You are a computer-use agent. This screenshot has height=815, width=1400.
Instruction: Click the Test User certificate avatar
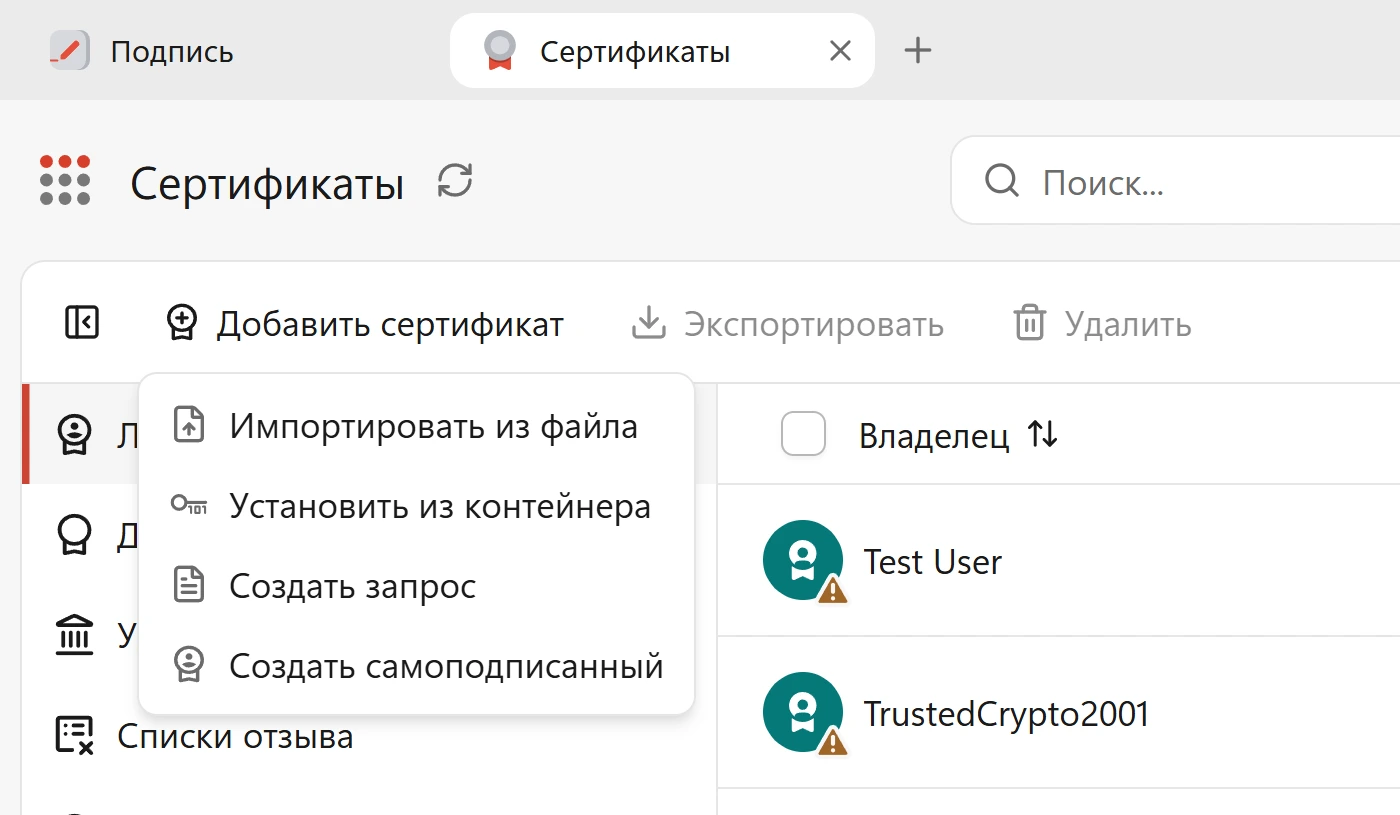(x=802, y=561)
